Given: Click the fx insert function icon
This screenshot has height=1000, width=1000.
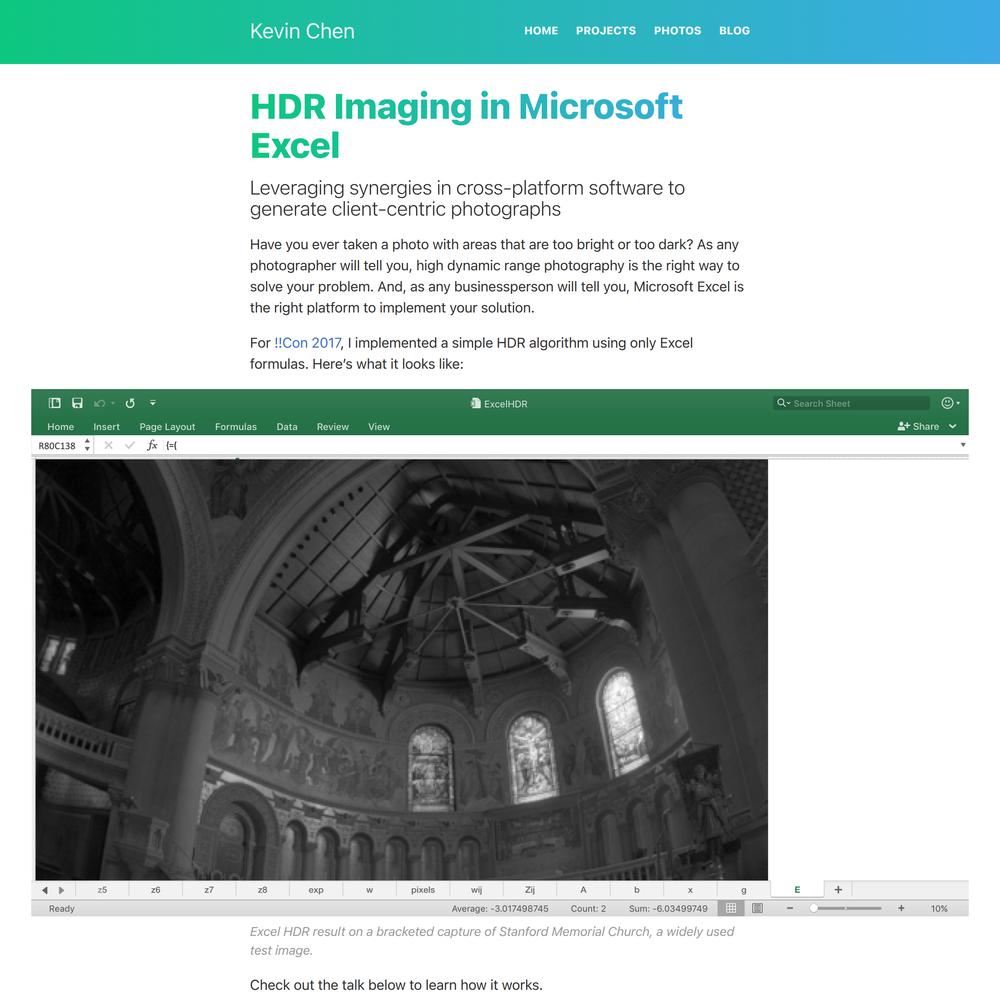Looking at the screenshot, I should 152,445.
